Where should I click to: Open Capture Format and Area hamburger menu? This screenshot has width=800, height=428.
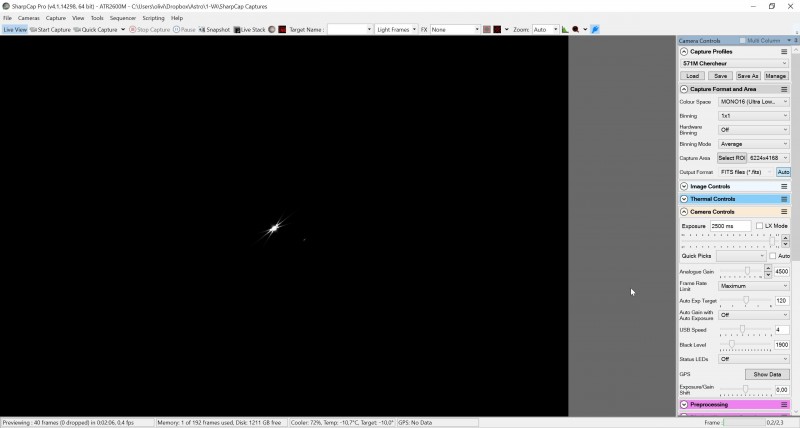[x=784, y=89]
